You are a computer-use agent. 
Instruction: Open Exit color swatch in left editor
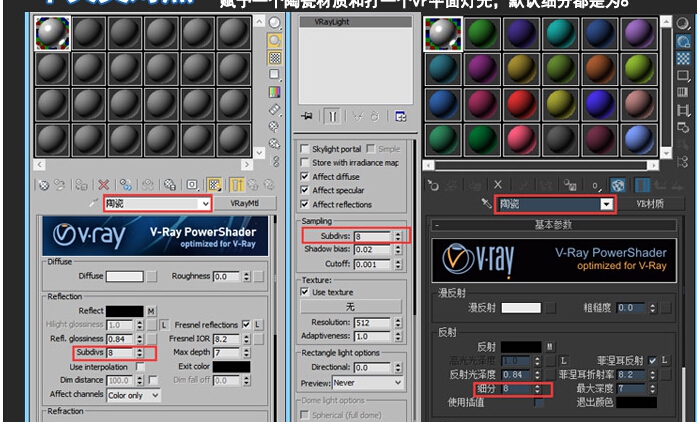(x=231, y=366)
